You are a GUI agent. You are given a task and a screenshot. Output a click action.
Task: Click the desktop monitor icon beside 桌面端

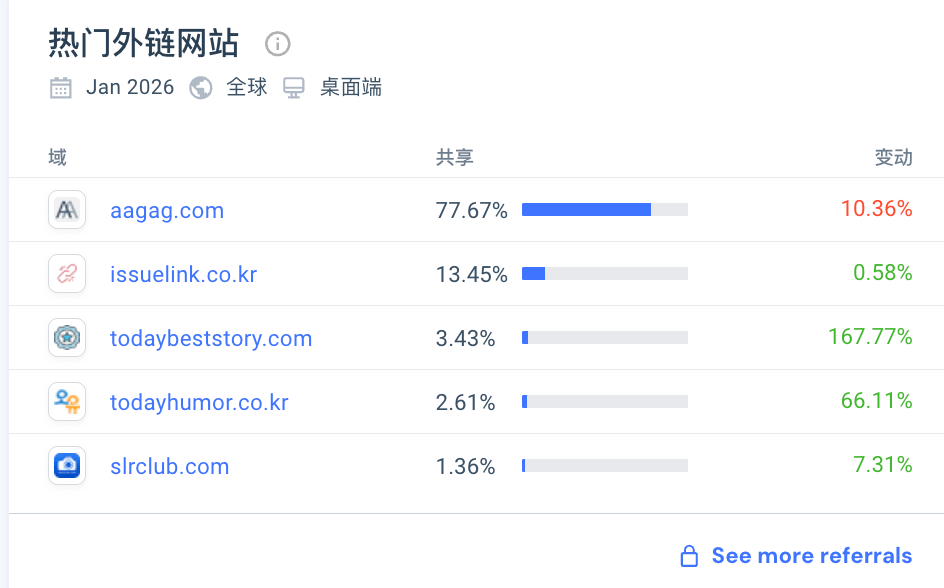(x=294, y=88)
